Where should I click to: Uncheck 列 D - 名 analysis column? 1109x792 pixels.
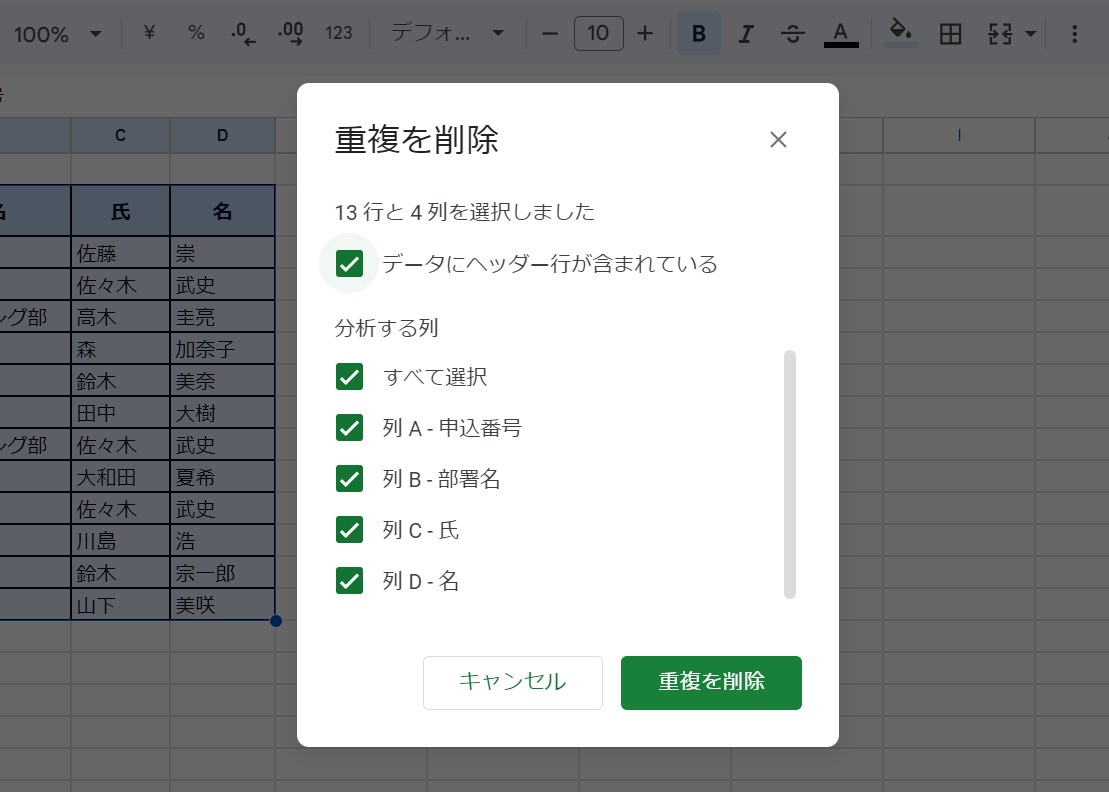point(350,581)
